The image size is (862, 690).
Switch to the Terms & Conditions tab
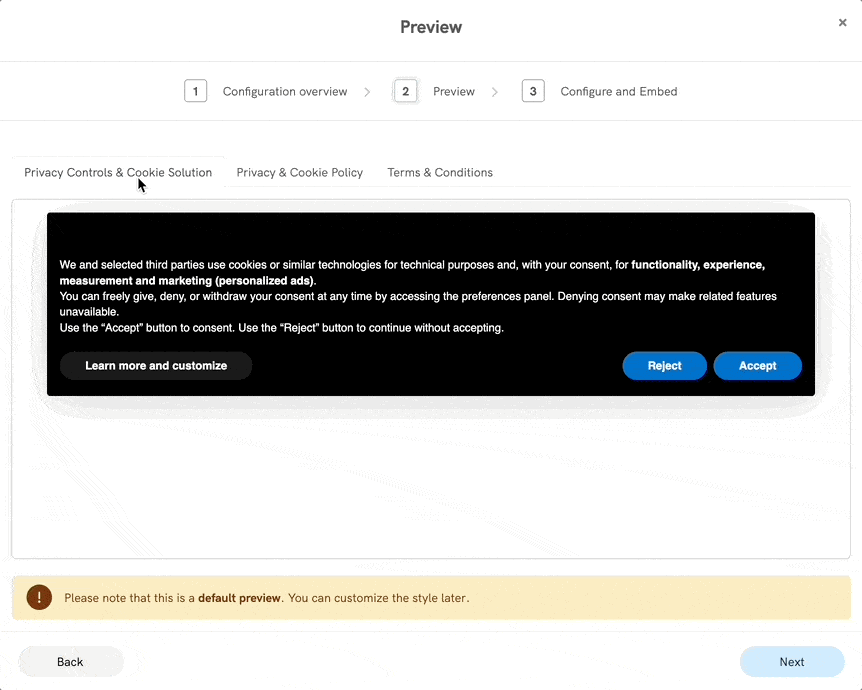(x=440, y=172)
